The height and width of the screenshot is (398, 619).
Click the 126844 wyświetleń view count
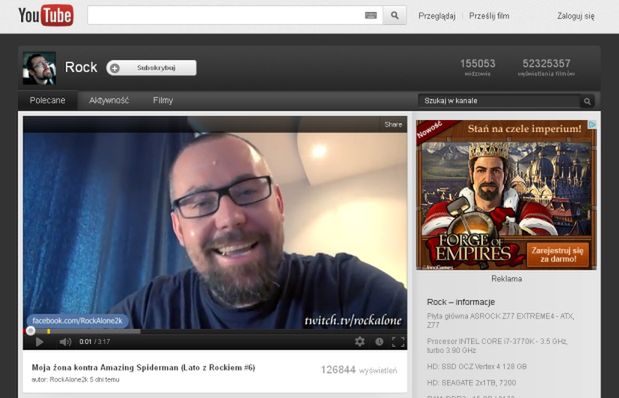pos(359,370)
